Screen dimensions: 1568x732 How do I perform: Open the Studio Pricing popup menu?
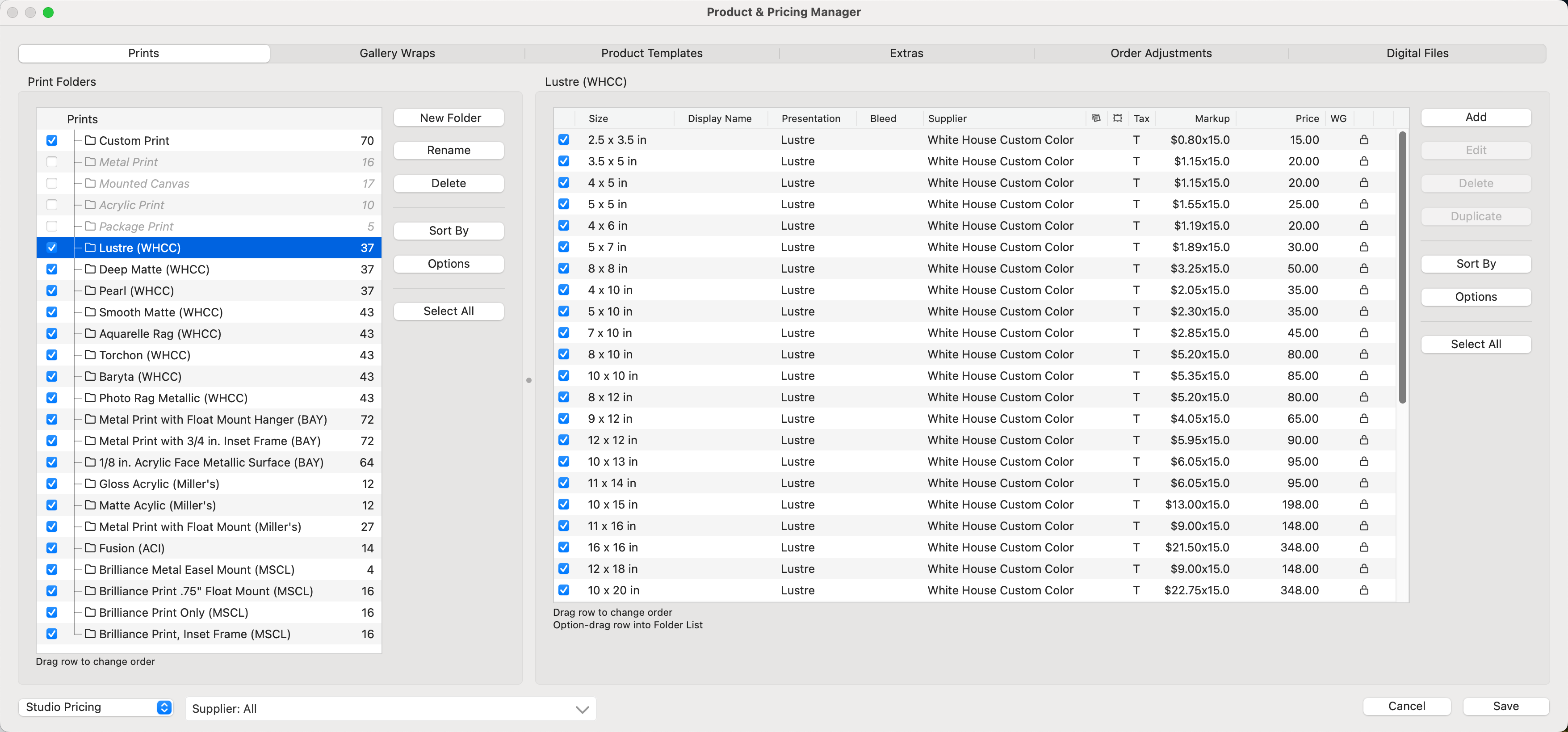click(x=96, y=707)
